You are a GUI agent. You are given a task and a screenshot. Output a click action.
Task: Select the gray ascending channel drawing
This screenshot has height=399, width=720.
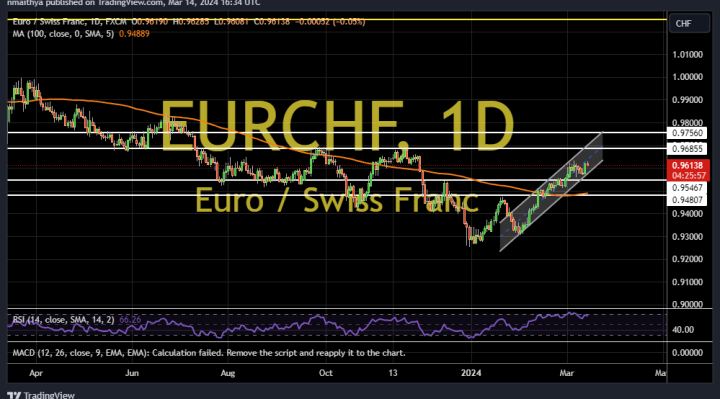click(x=551, y=192)
